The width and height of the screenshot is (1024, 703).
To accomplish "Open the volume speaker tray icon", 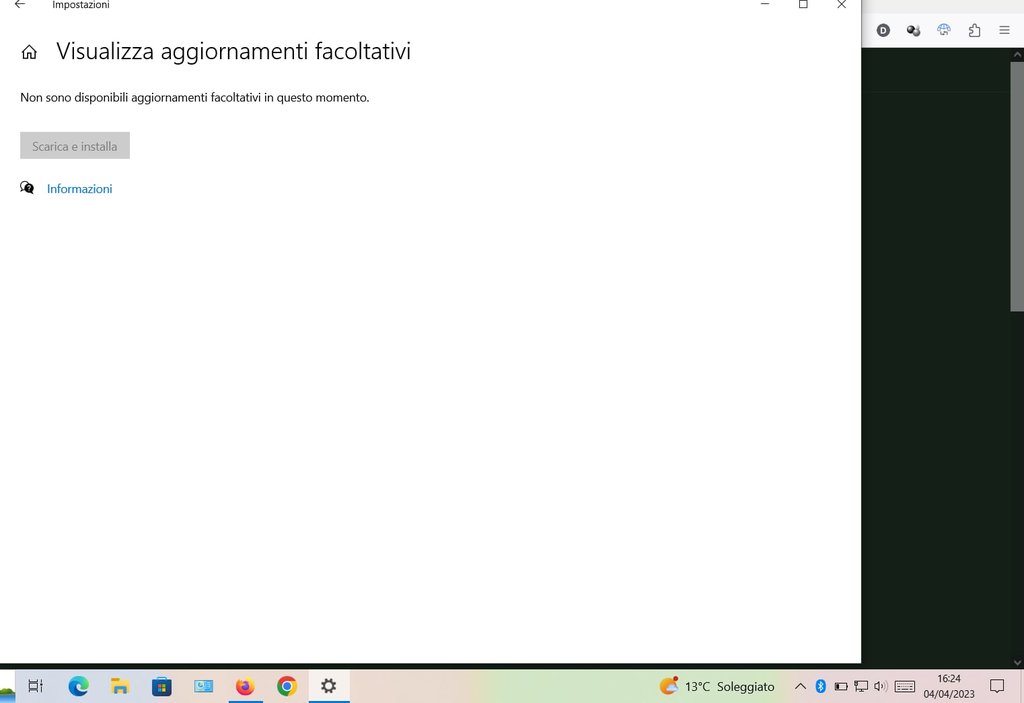I will pos(880,686).
